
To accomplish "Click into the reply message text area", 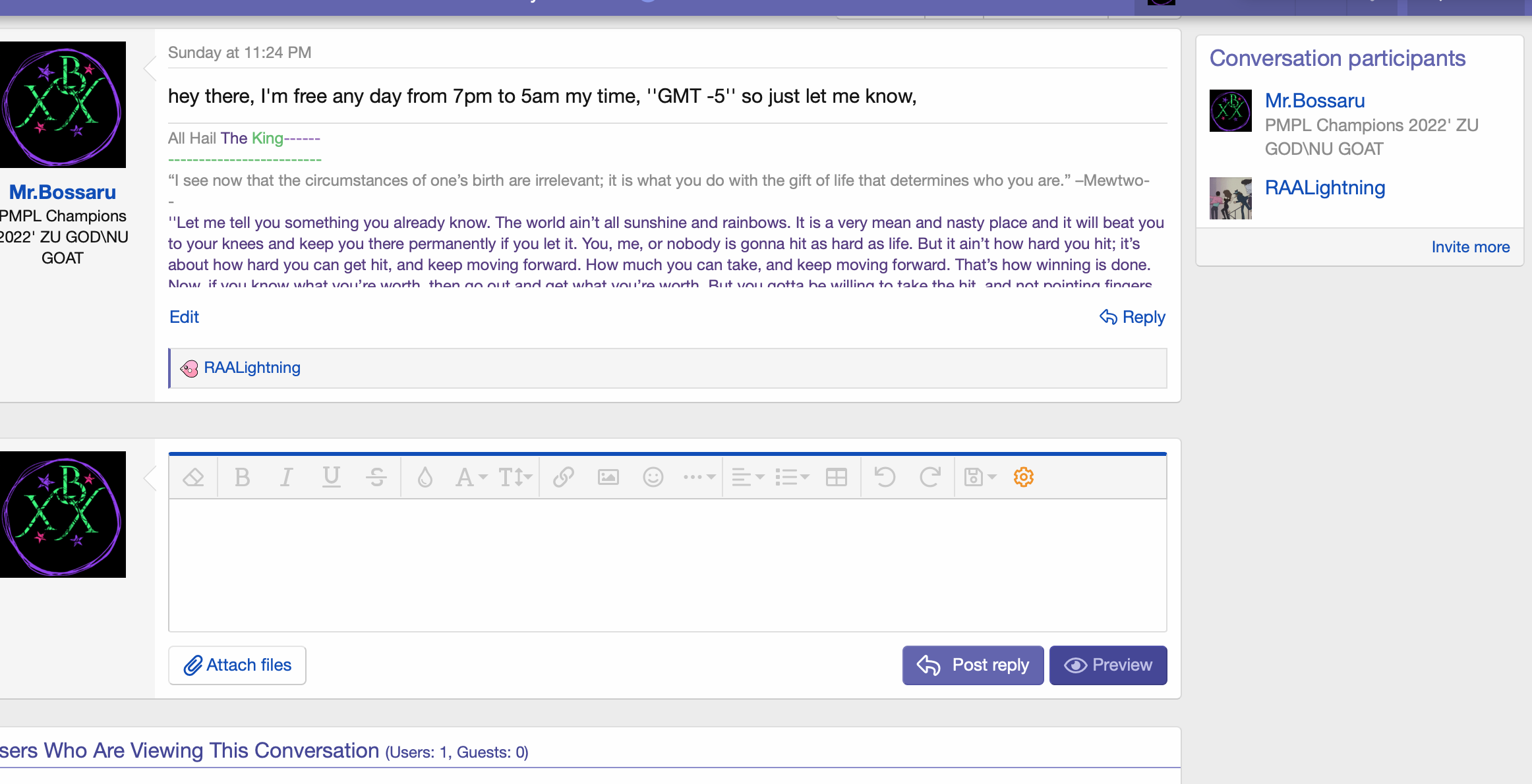I will coord(667,565).
